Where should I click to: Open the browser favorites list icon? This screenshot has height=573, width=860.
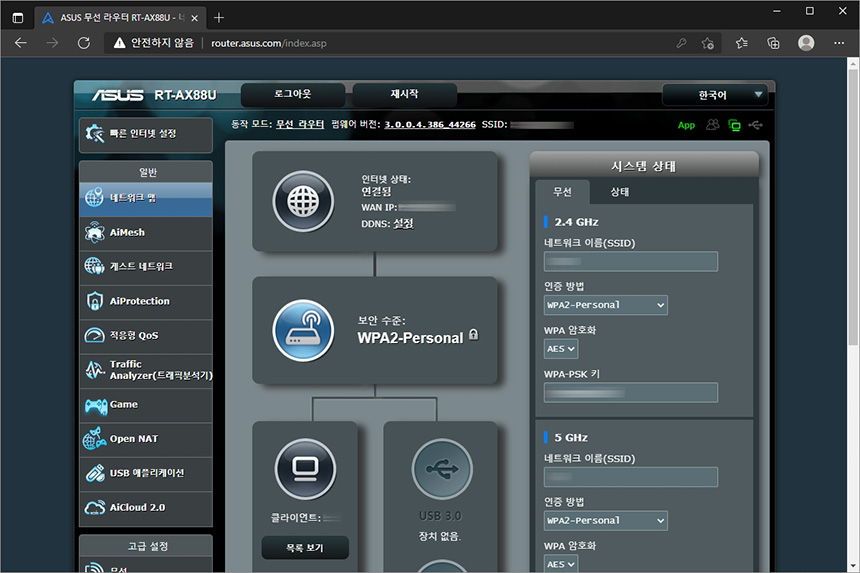click(742, 43)
